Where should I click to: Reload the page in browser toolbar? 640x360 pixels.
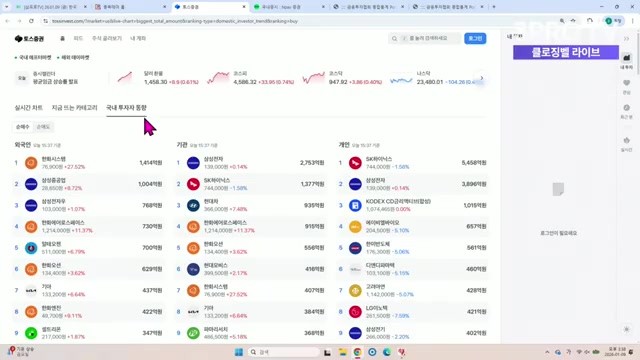click(x=31, y=21)
